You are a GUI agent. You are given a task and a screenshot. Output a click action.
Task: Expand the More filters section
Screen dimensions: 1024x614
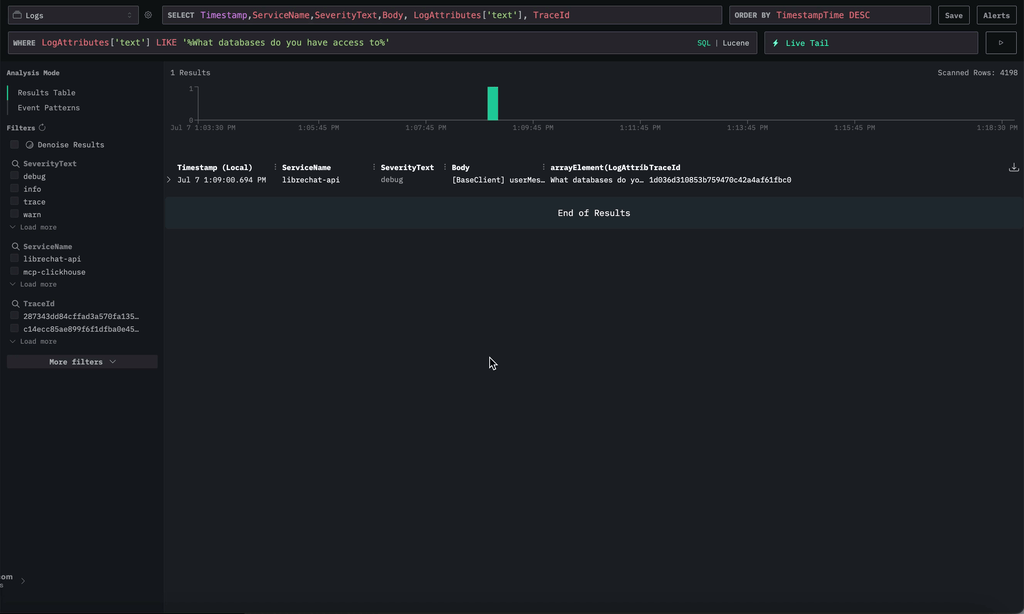pyautogui.click(x=82, y=362)
